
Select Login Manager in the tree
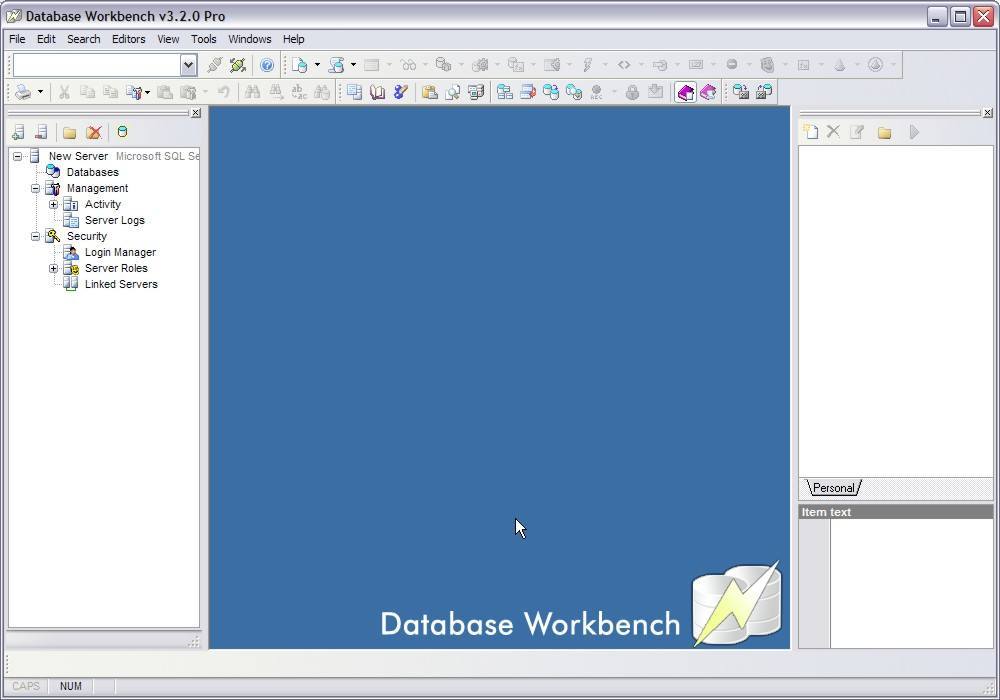point(121,252)
